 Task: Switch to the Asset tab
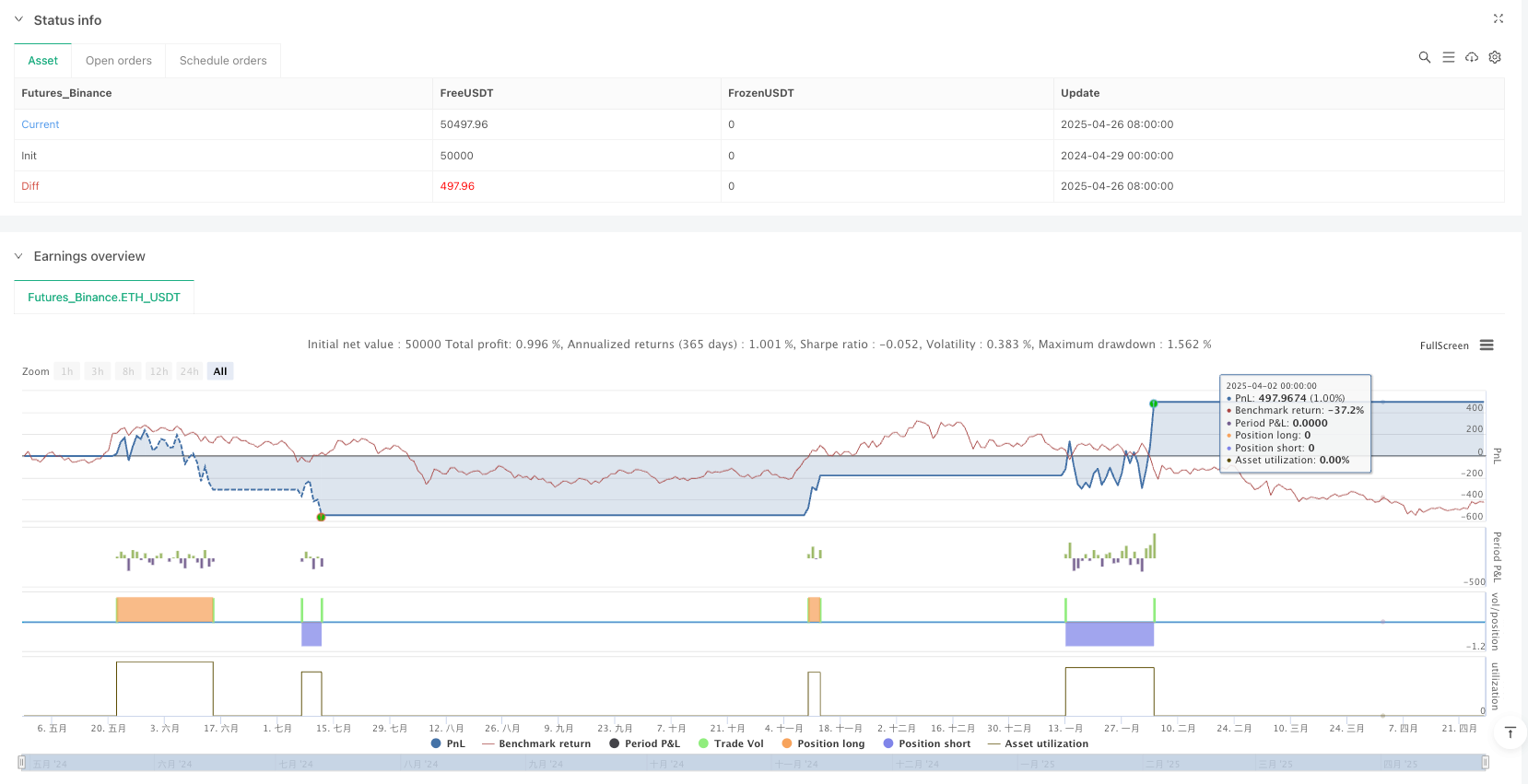point(42,61)
